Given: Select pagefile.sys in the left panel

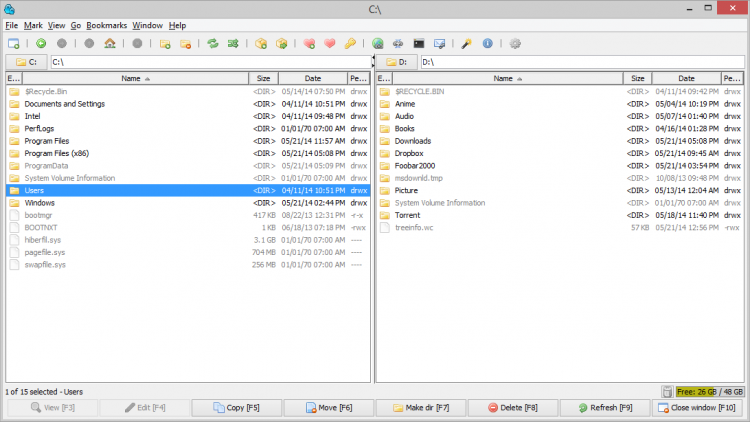Looking at the screenshot, I should (188, 253).
